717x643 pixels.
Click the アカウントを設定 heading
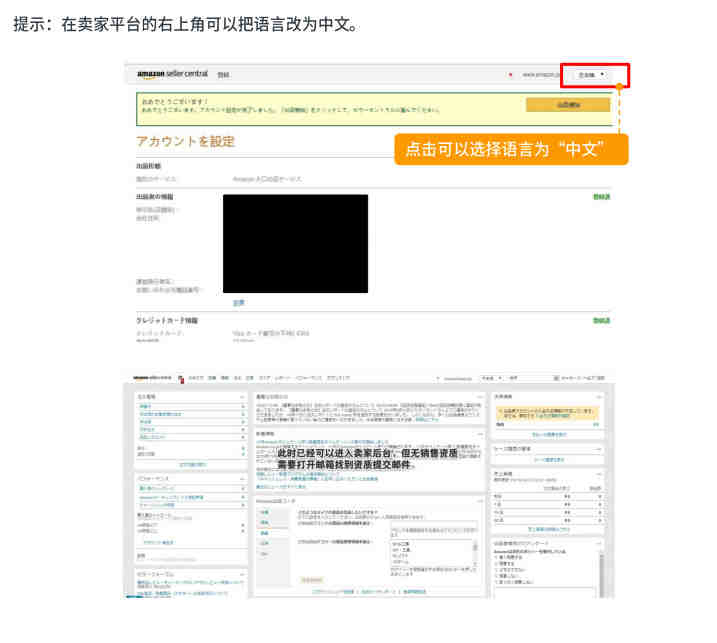(x=185, y=141)
